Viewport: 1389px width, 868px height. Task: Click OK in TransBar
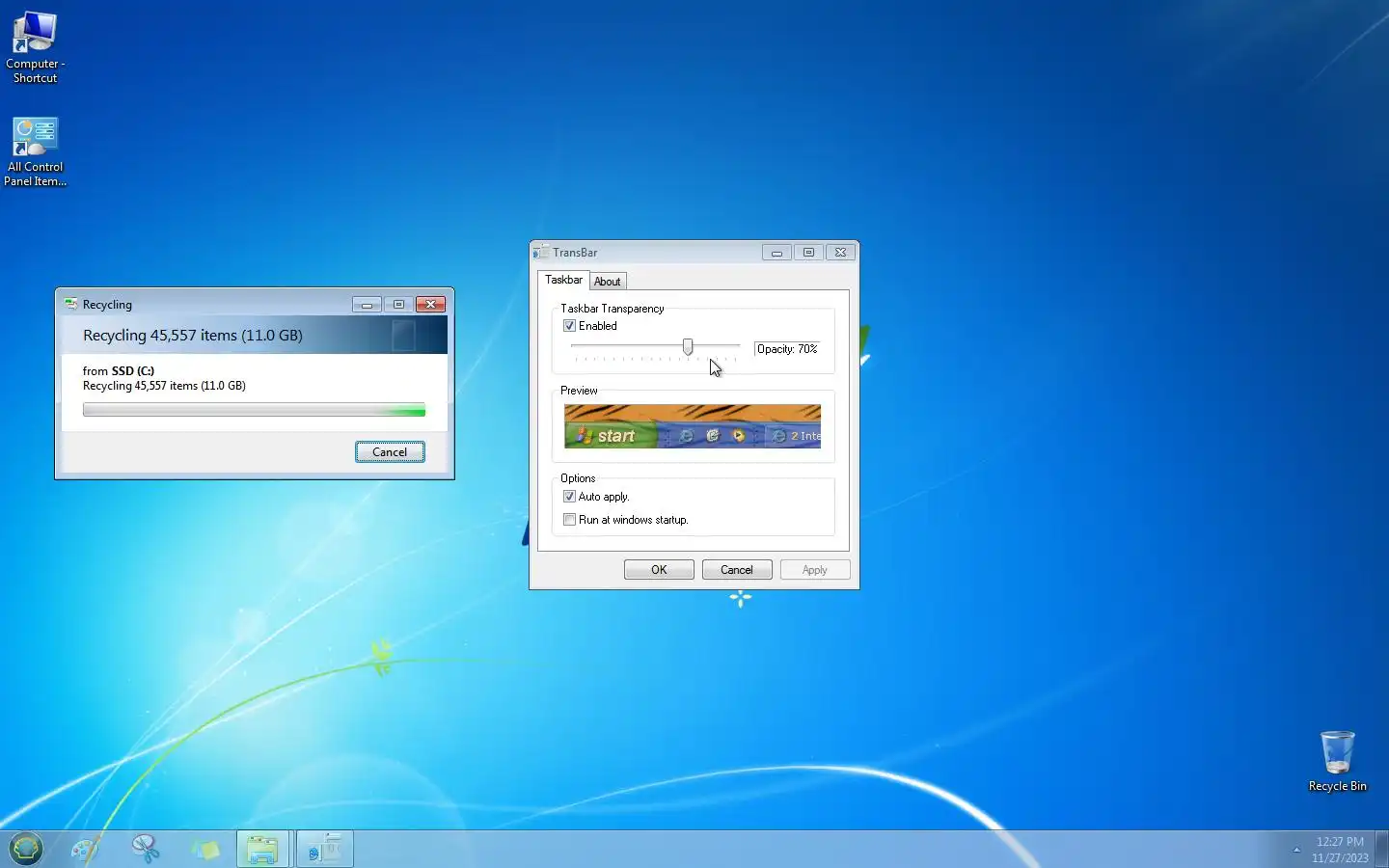click(659, 570)
